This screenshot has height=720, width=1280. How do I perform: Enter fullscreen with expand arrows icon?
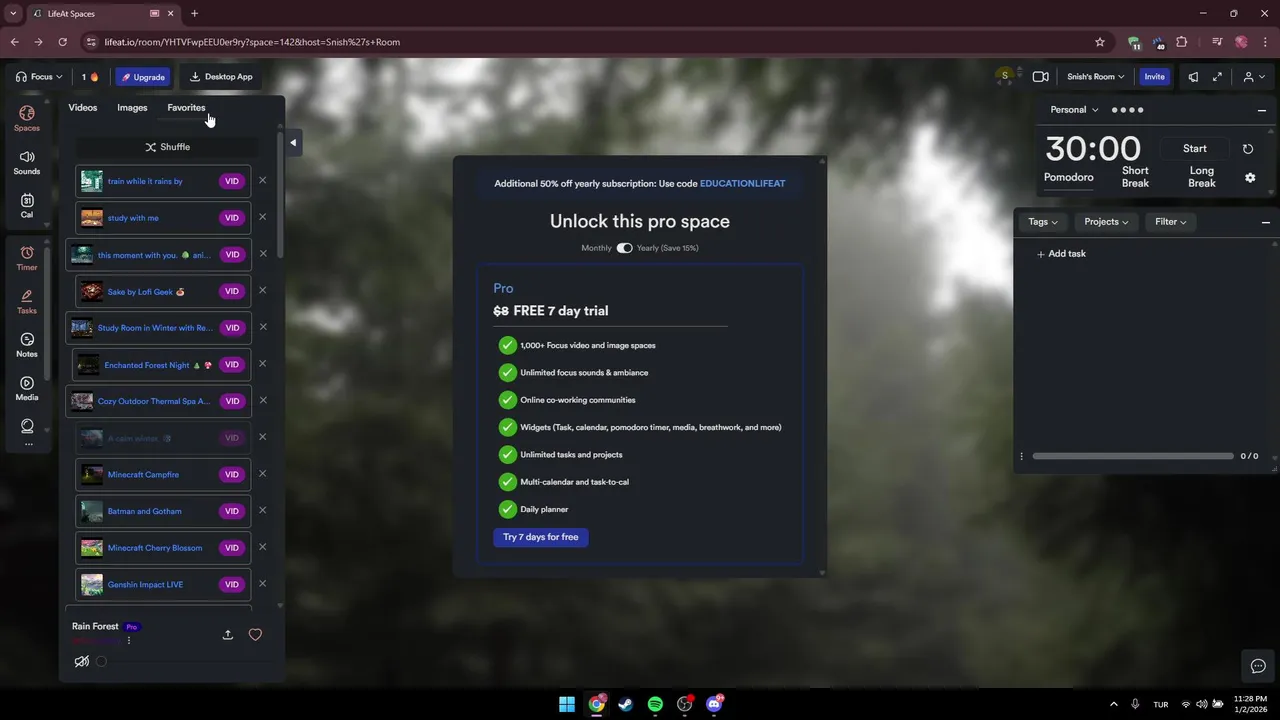pyautogui.click(x=1217, y=77)
